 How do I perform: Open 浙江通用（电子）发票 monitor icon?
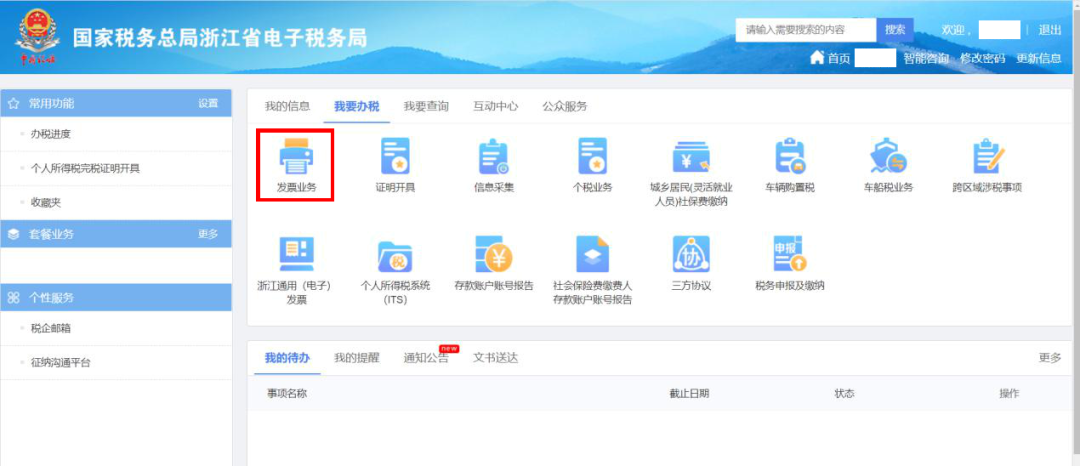click(296, 254)
